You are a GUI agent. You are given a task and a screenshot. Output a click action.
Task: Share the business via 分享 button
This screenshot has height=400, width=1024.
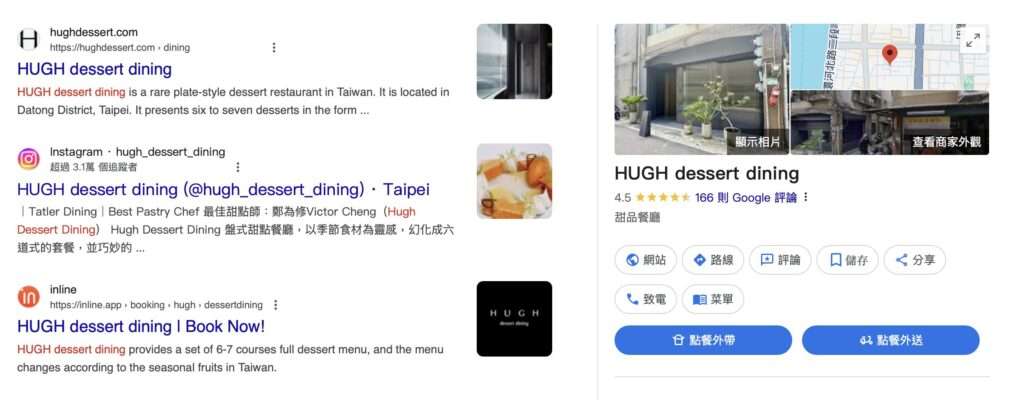point(915,260)
